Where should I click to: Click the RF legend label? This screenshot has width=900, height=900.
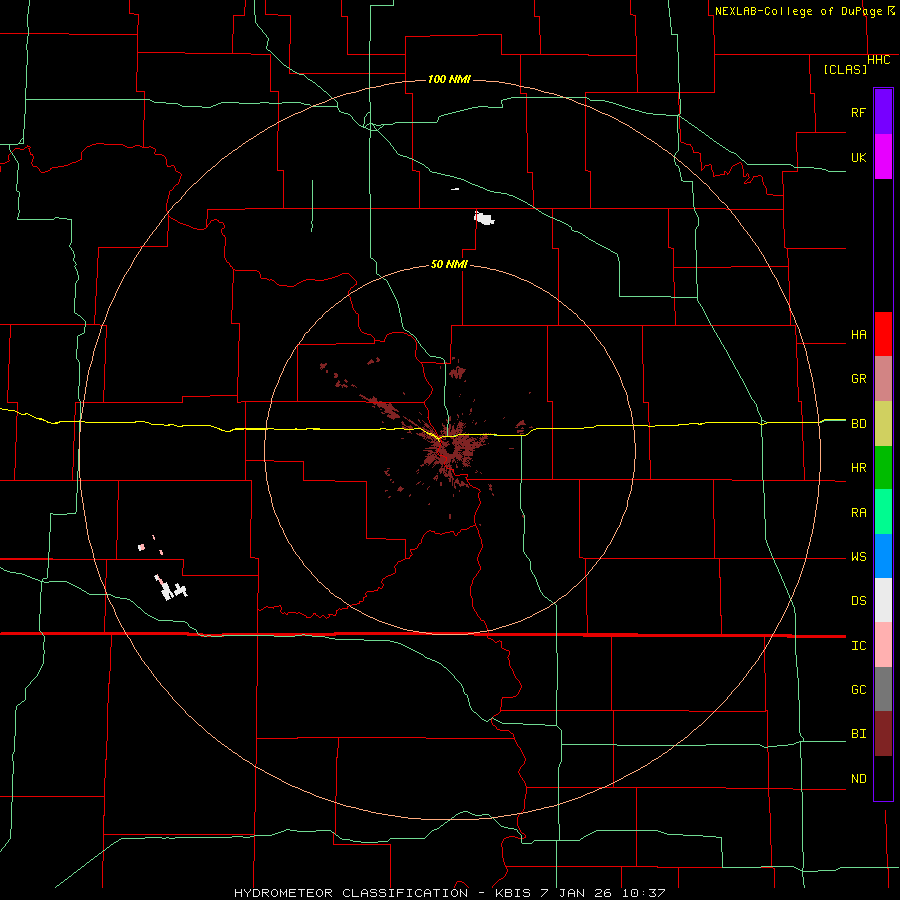pos(859,112)
